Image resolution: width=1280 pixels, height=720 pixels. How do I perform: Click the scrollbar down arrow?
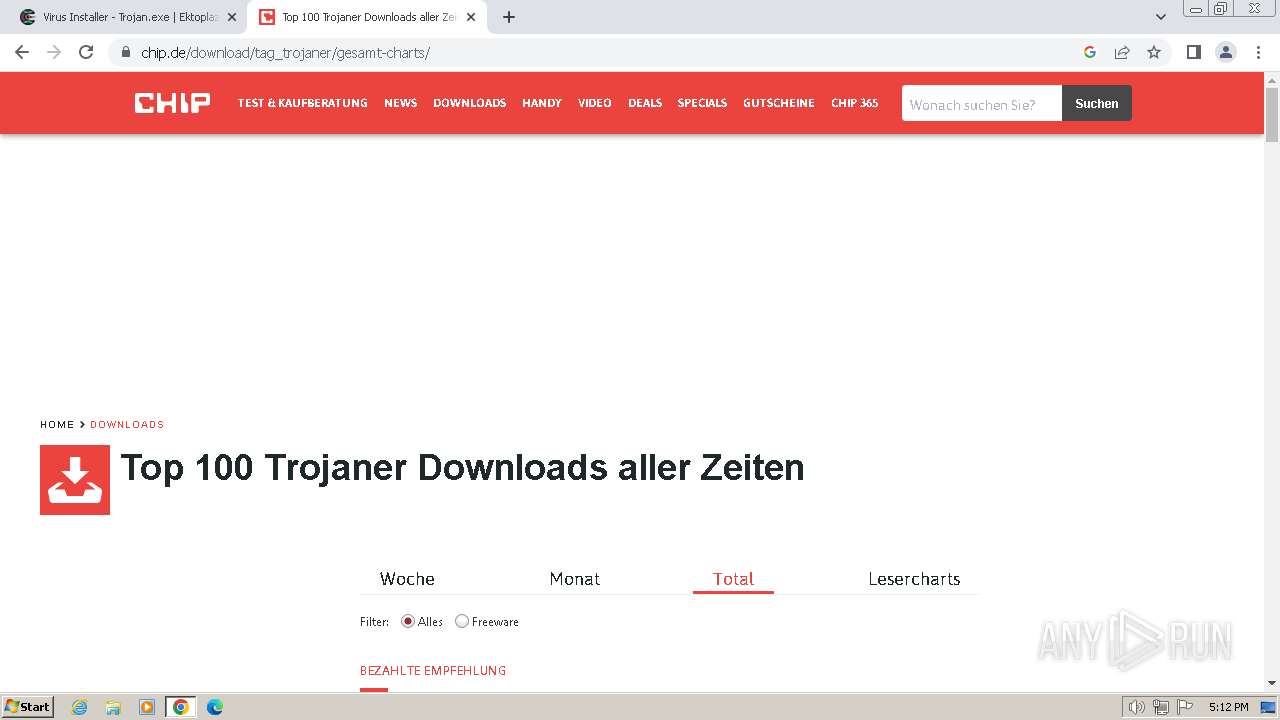(x=1272, y=683)
